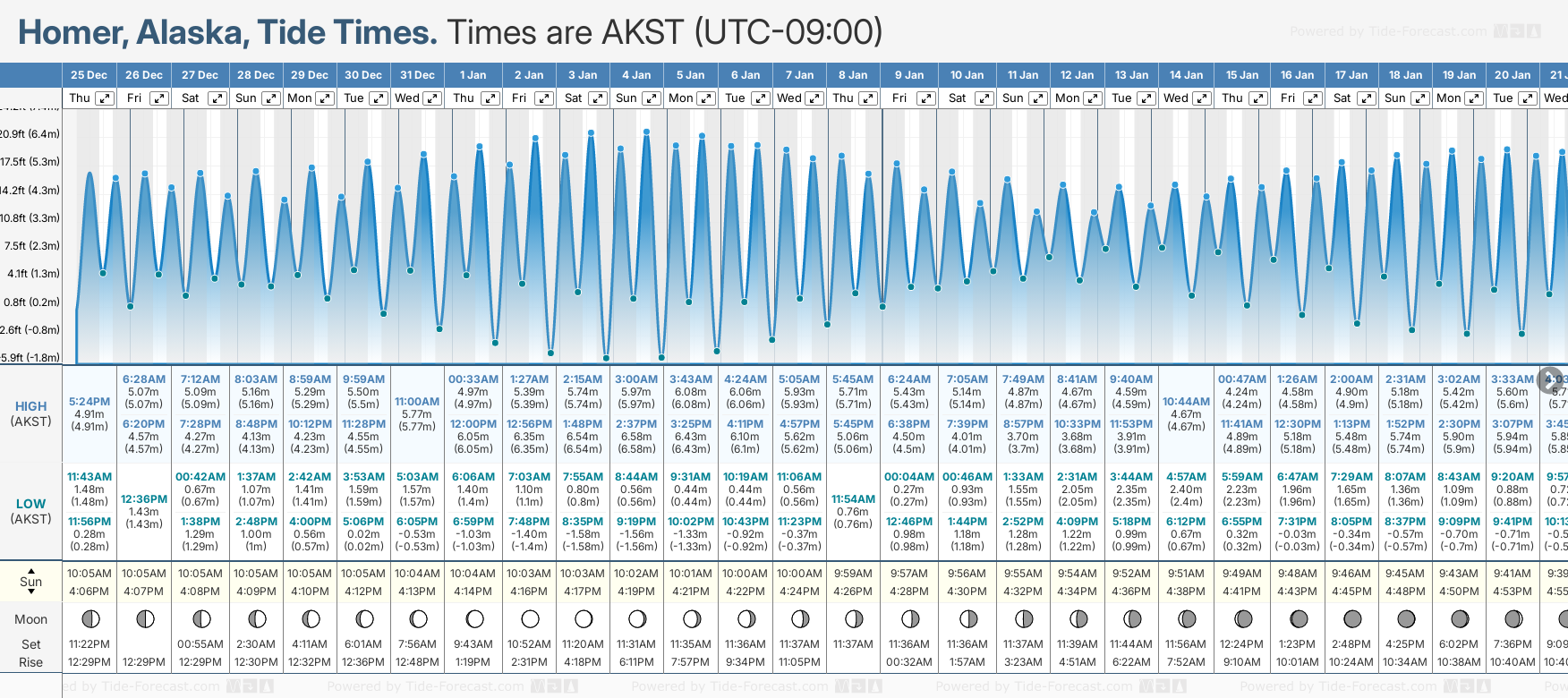Expand the Thu 25 Dec day view
The image size is (1568, 698).
click(x=105, y=98)
